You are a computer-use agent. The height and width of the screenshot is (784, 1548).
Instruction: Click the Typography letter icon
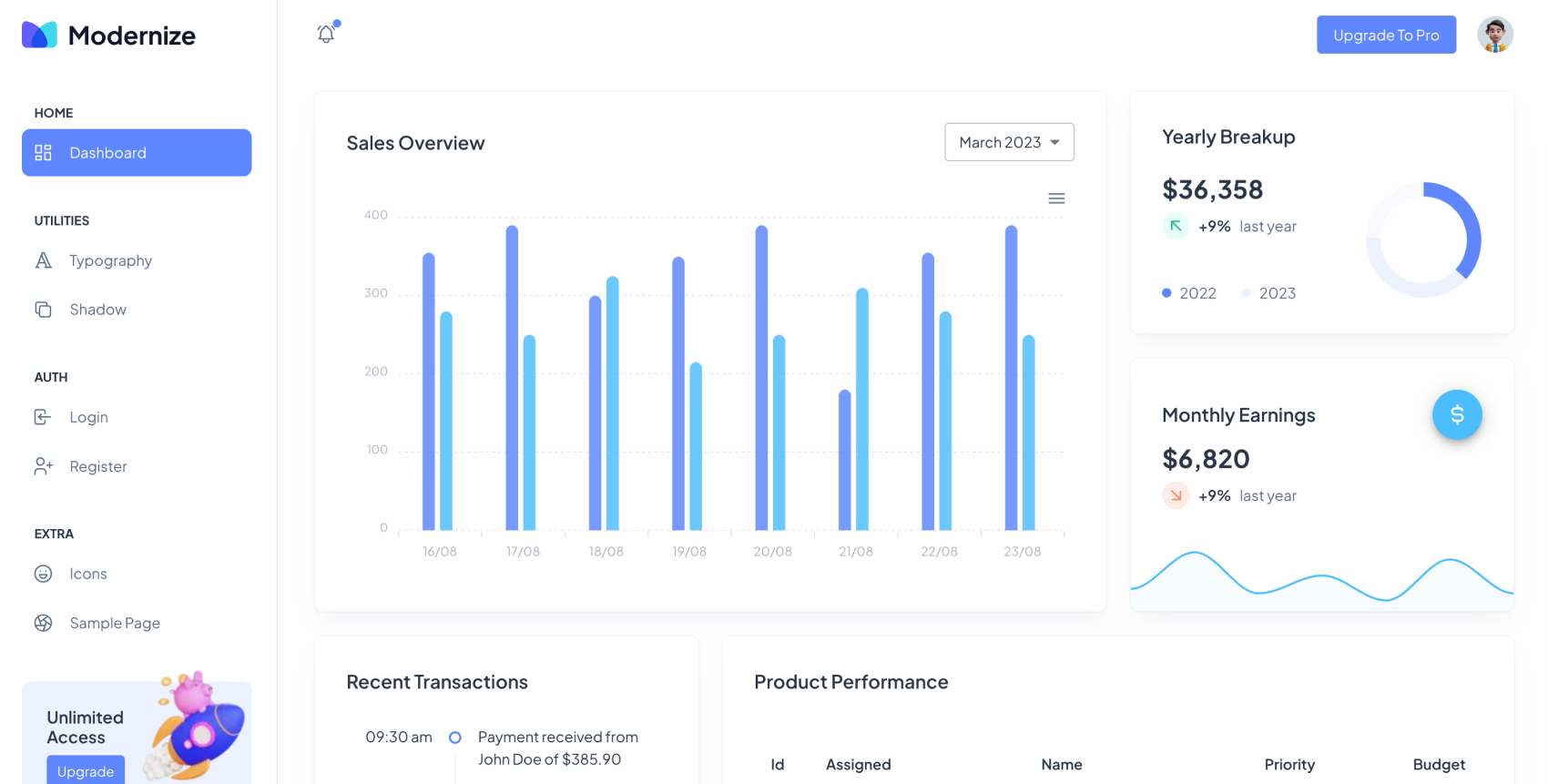(x=43, y=260)
